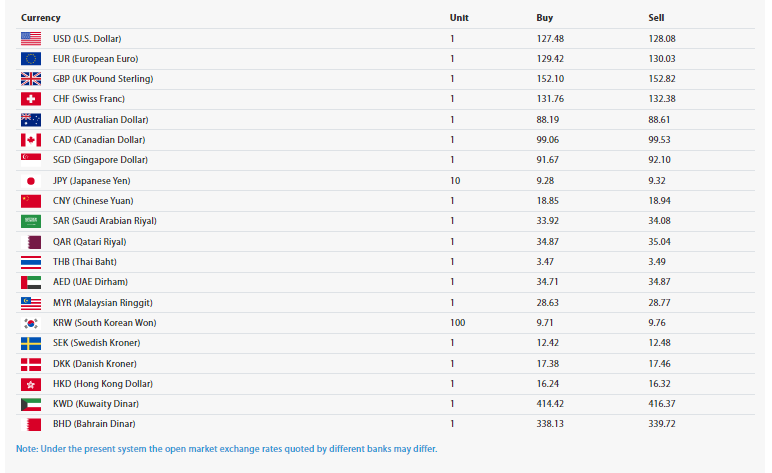Click the Sell column header

point(656,18)
